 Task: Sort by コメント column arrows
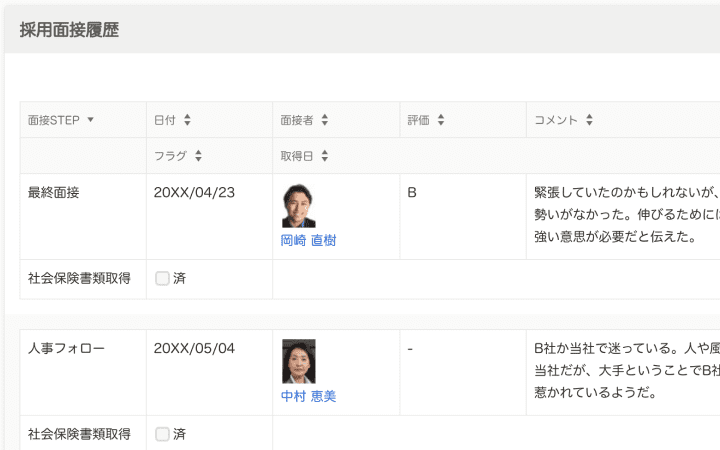click(589, 120)
